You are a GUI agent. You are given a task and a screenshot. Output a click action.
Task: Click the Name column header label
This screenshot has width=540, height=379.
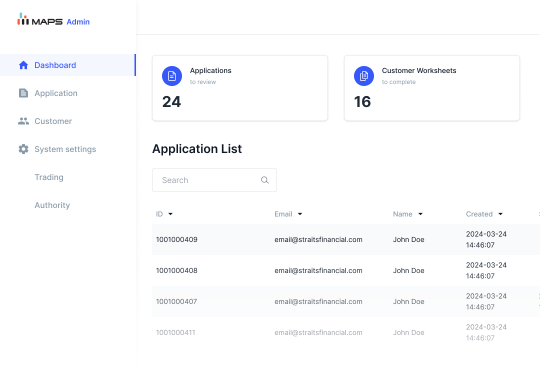(x=402, y=214)
